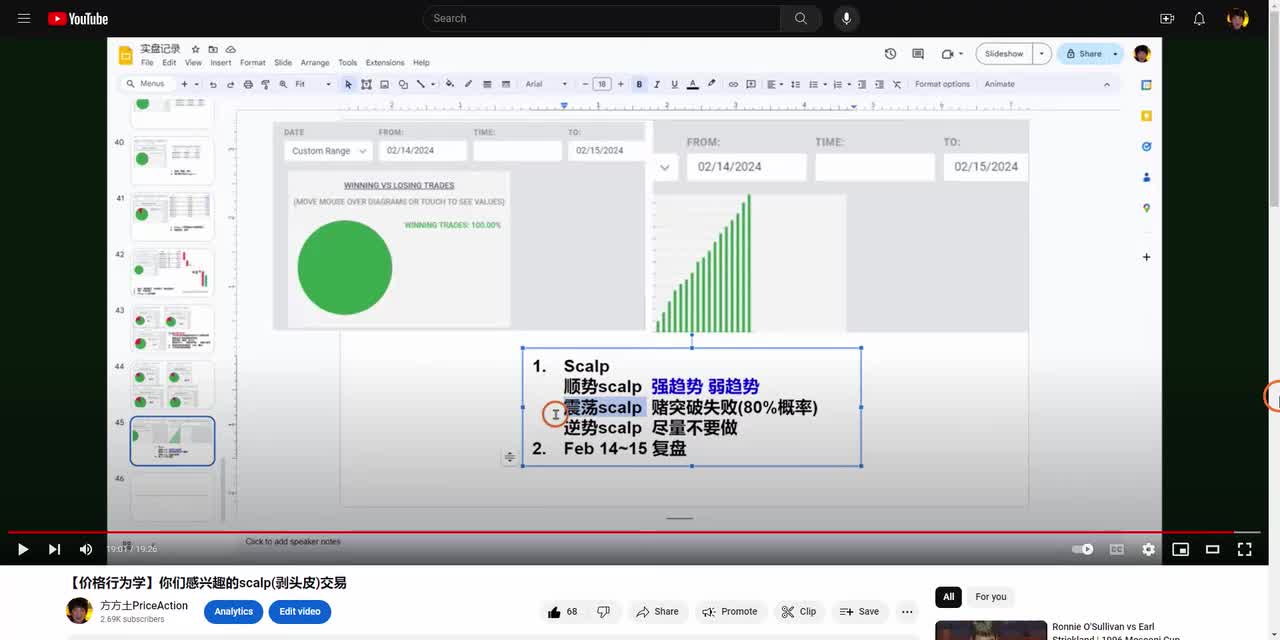Screen dimensions: 1280x640
Task: Toggle theater mode in player
Action: pos(1212,549)
